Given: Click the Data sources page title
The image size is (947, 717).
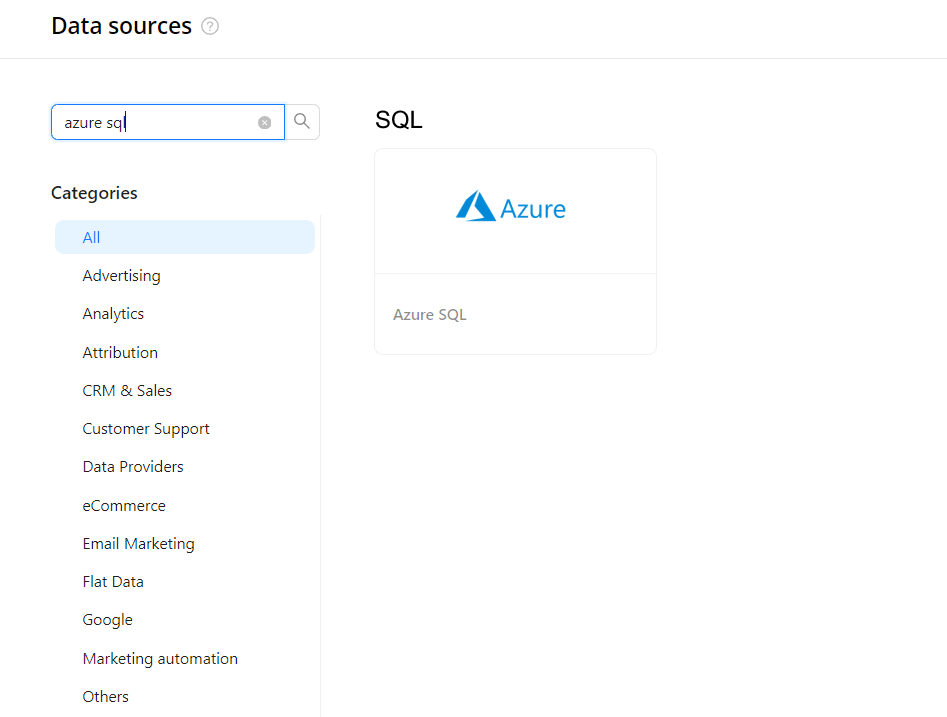Looking at the screenshot, I should click(x=121, y=26).
